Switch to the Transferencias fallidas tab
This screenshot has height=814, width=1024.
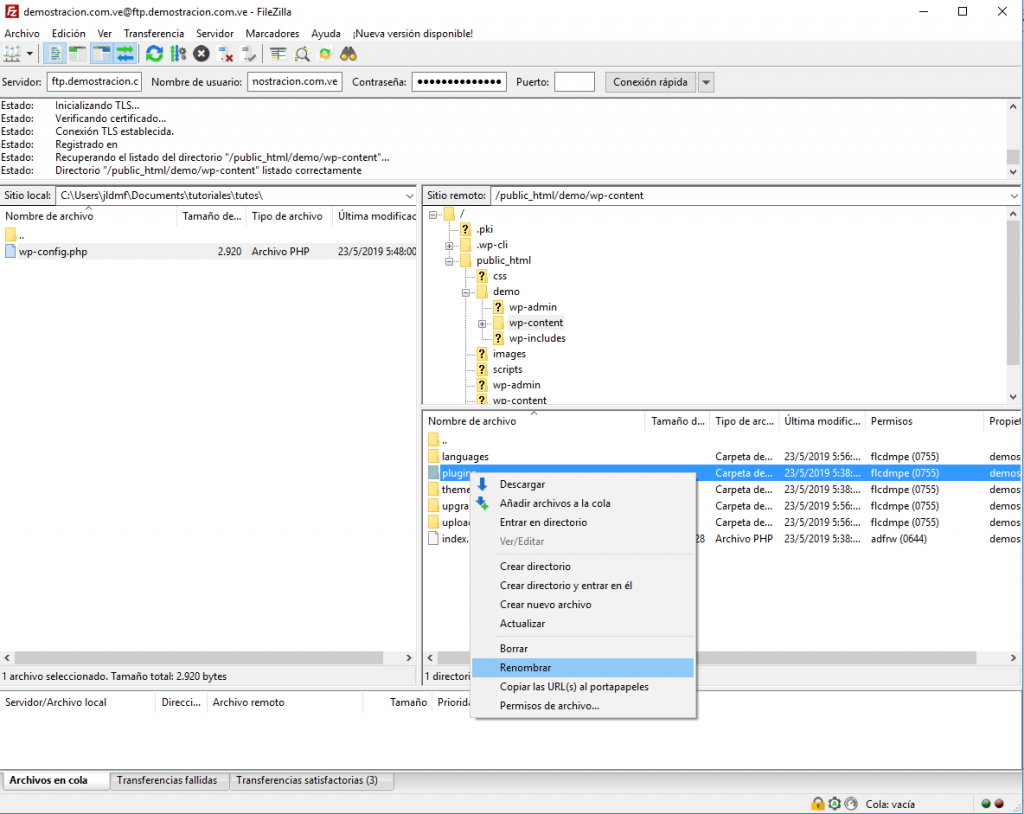166,780
